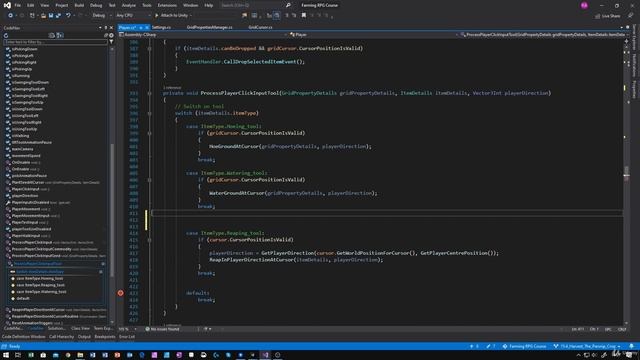Click the Open File folder icon

tap(43, 16)
